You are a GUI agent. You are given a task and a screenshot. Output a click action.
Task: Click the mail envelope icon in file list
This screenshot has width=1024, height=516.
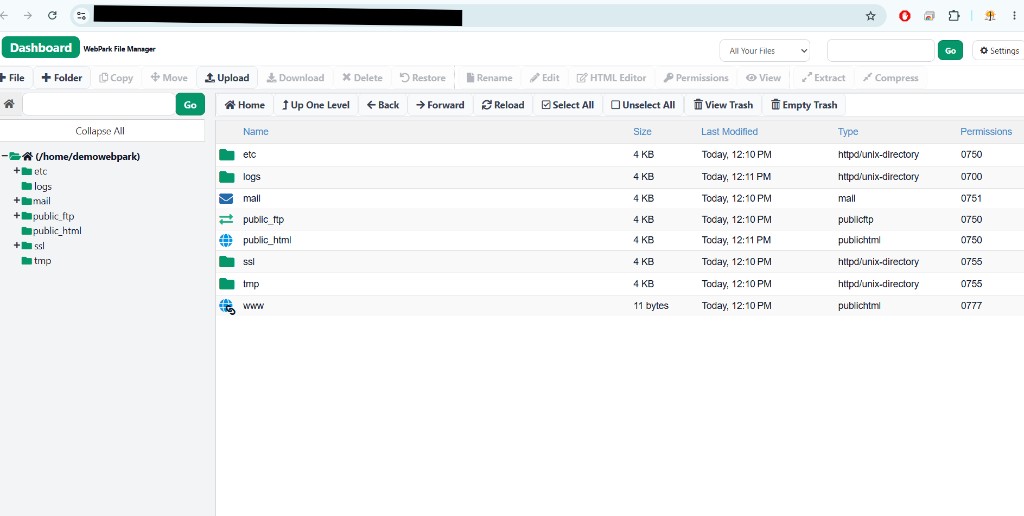pyautogui.click(x=226, y=198)
